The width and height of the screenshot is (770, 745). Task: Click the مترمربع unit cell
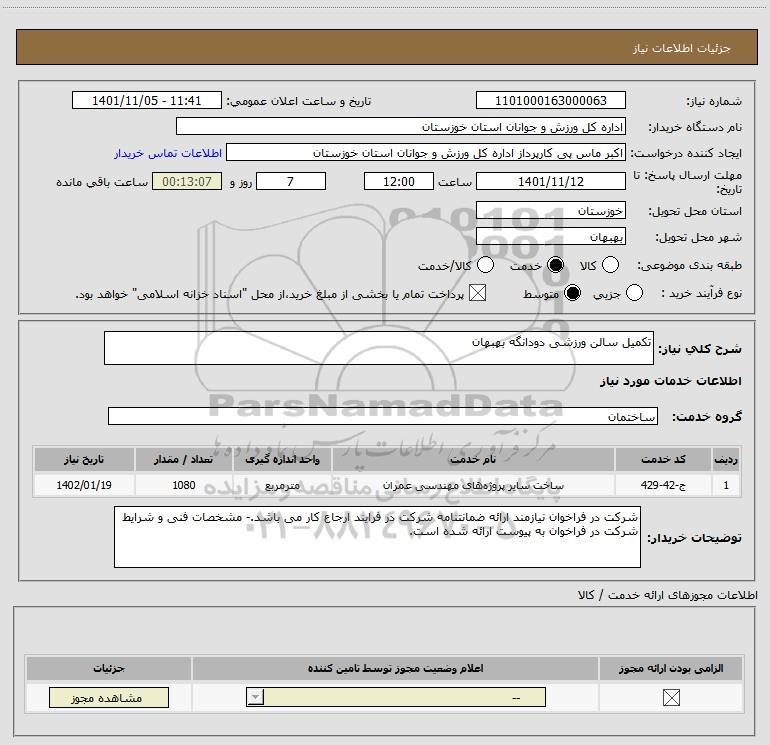pyautogui.click(x=282, y=485)
